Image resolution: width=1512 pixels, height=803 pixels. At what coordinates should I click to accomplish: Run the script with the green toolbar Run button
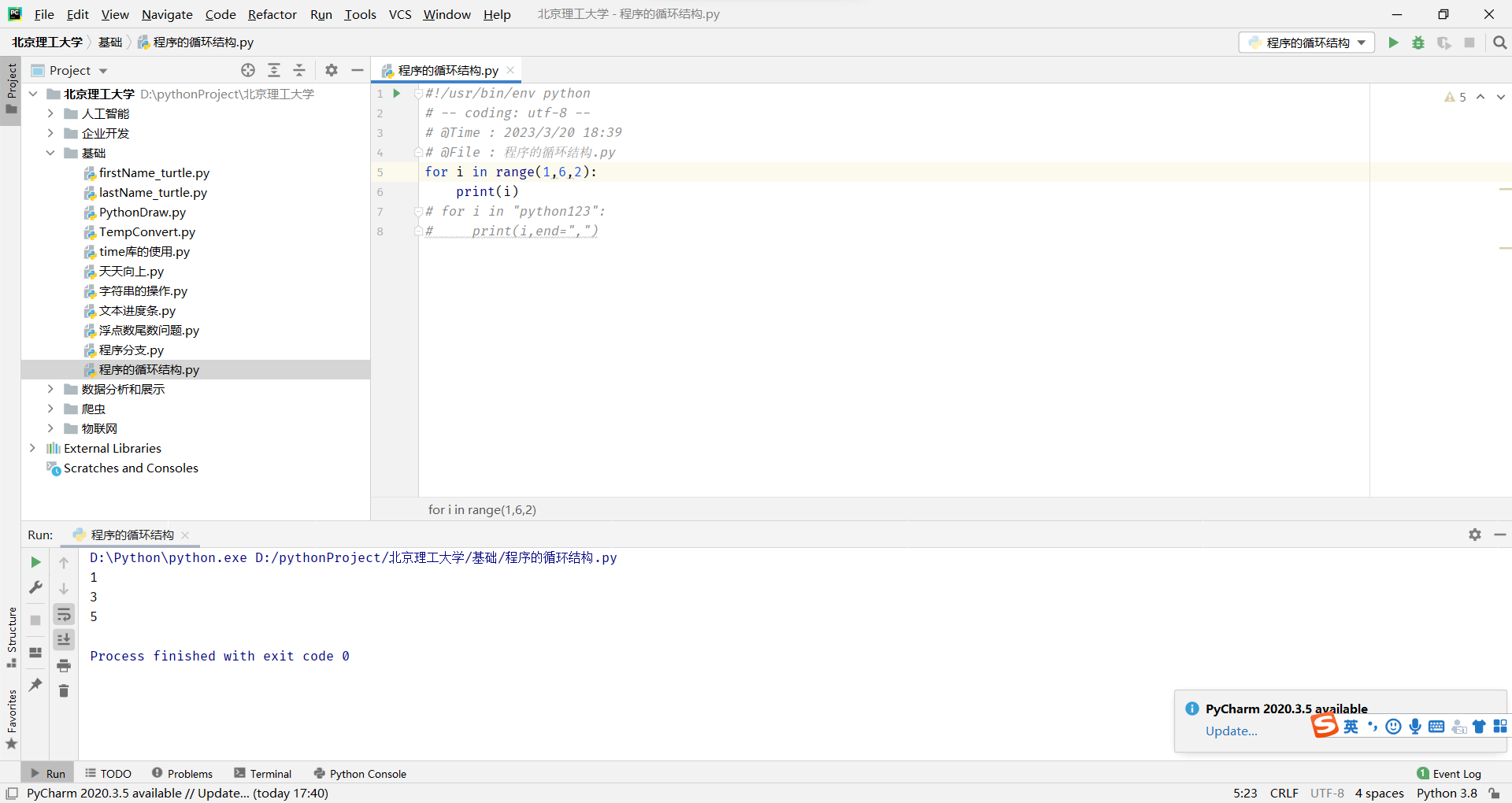(1393, 43)
